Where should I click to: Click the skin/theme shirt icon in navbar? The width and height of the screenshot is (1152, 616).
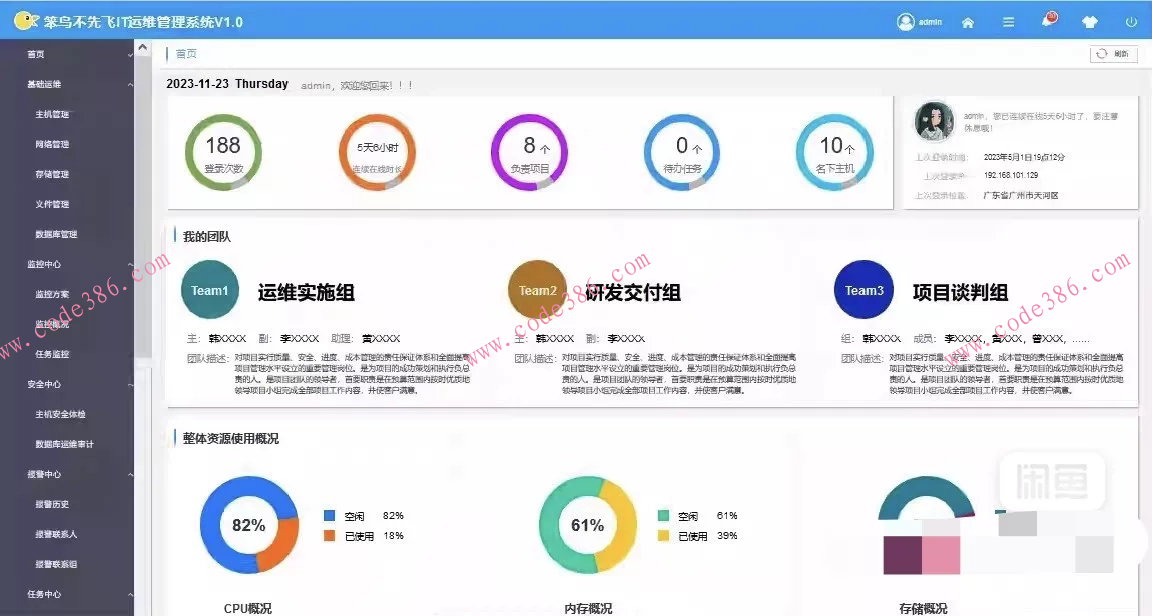(1089, 20)
